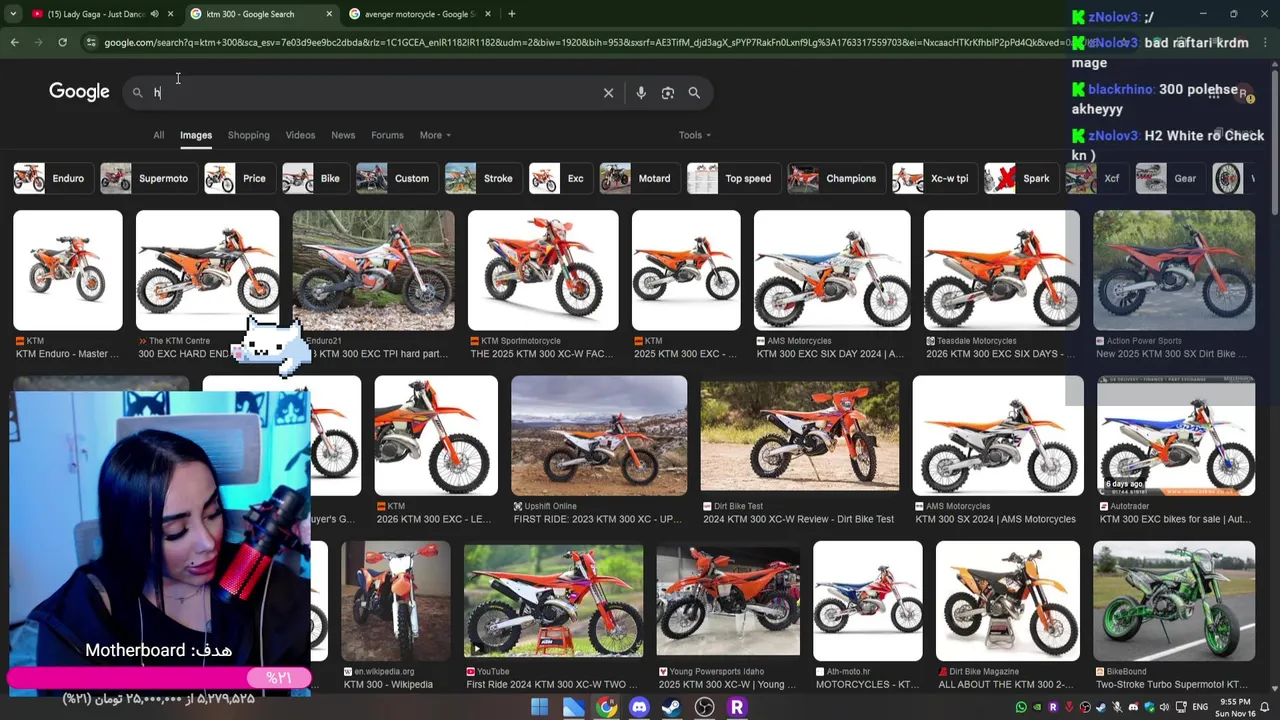Select the News results tab

343,135
